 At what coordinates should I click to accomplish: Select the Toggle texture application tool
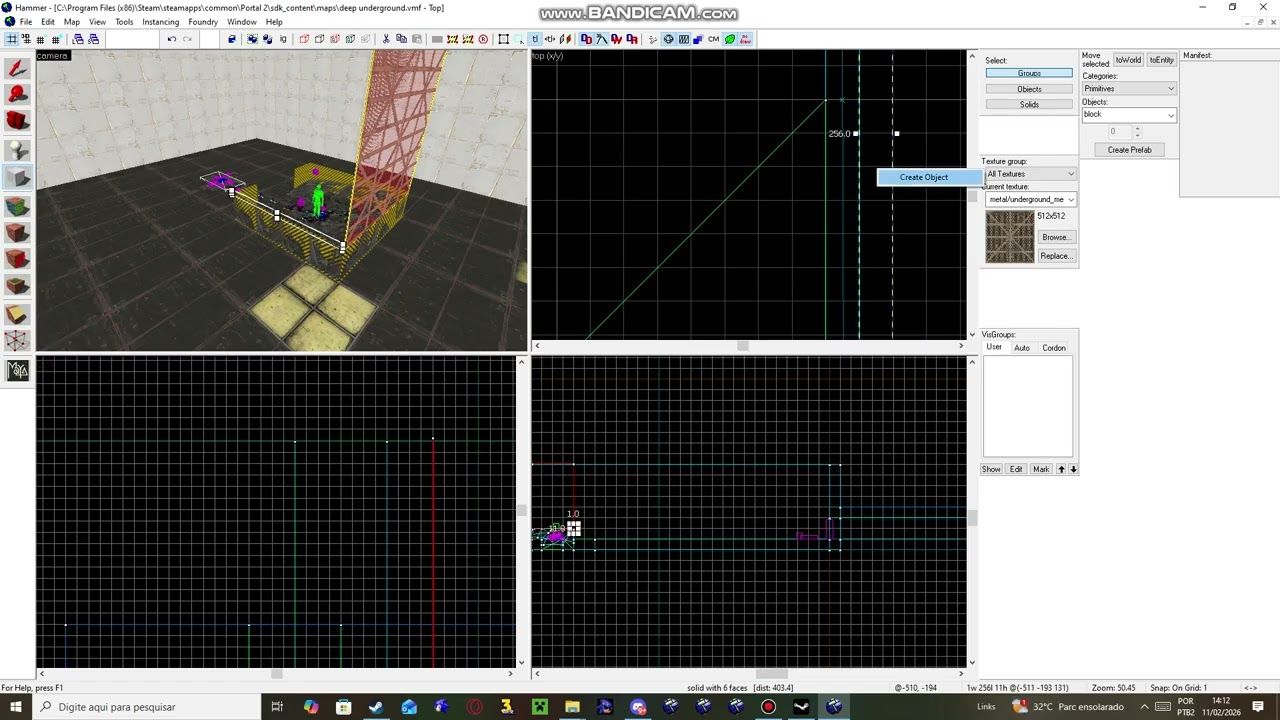[17, 206]
